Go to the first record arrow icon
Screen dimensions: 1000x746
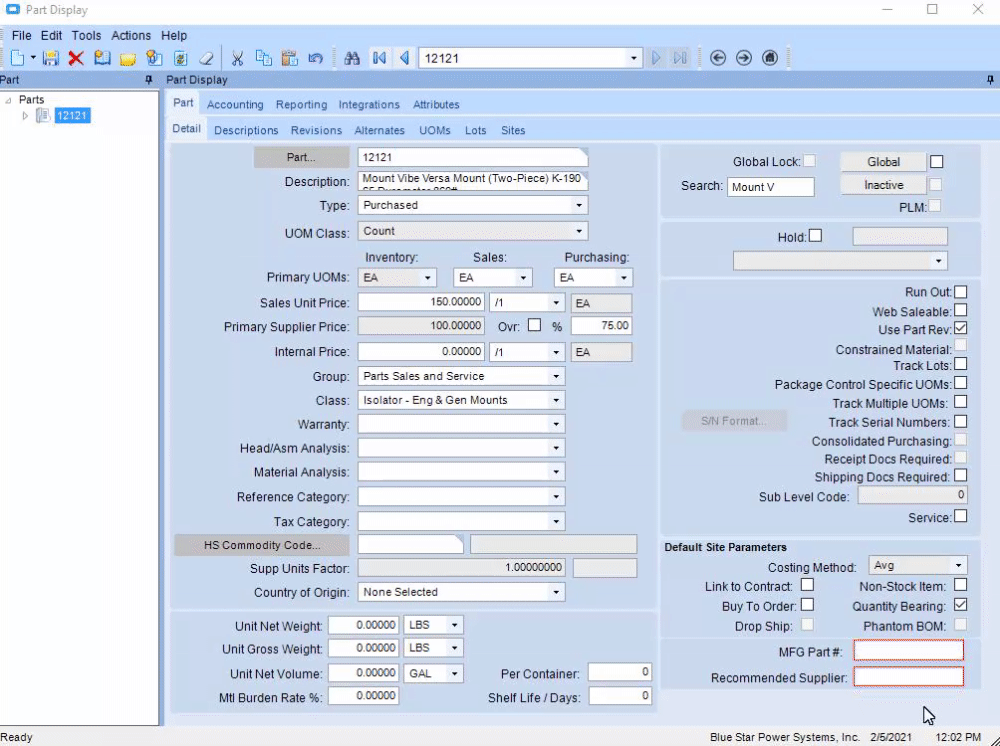coord(379,58)
